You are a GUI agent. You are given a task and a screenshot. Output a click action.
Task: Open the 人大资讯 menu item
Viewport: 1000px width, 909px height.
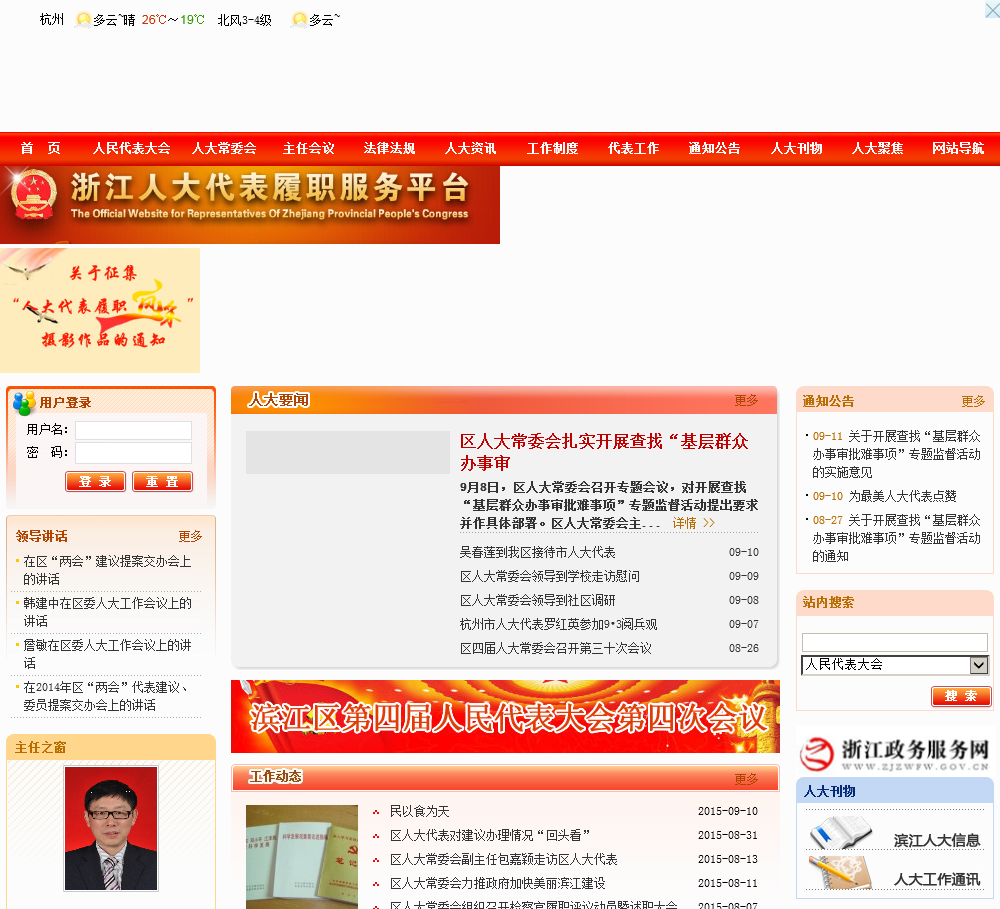coord(471,149)
